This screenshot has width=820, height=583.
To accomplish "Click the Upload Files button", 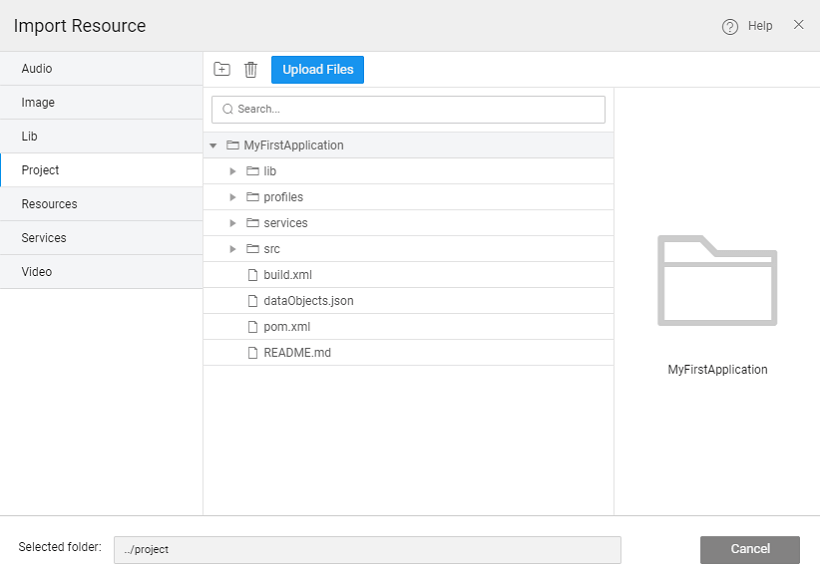I will click(x=317, y=69).
